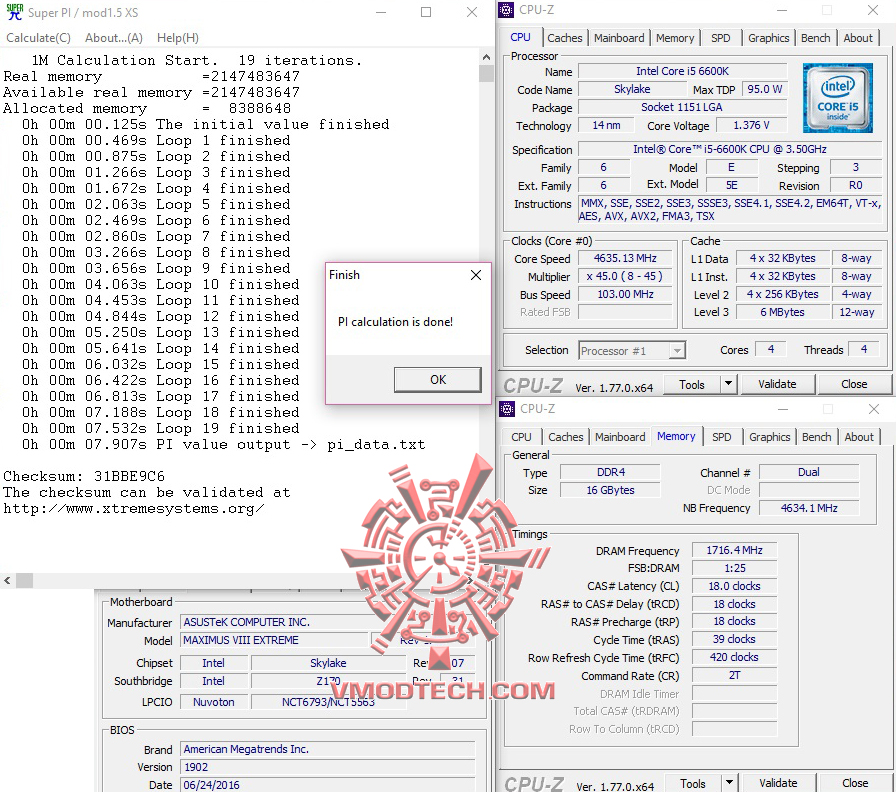Viewport: 896px width, 792px height.
Task: Click the Row Refresh Cycle Time 420 clocks
Action: pos(734,658)
